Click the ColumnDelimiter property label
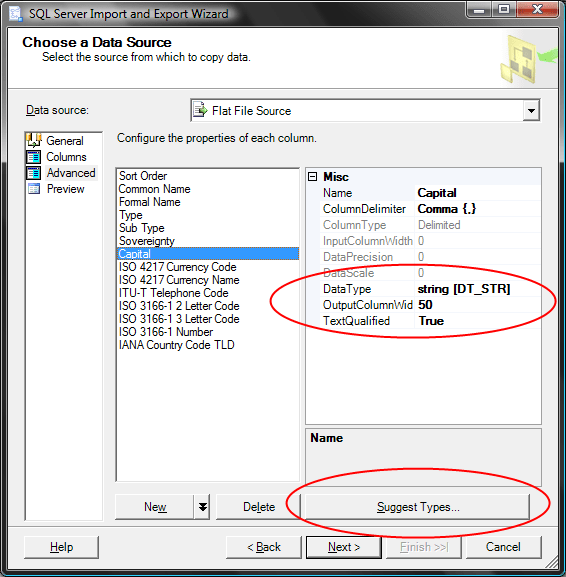Image resolution: width=566 pixels, height=577 pixels. pos(364,209)
